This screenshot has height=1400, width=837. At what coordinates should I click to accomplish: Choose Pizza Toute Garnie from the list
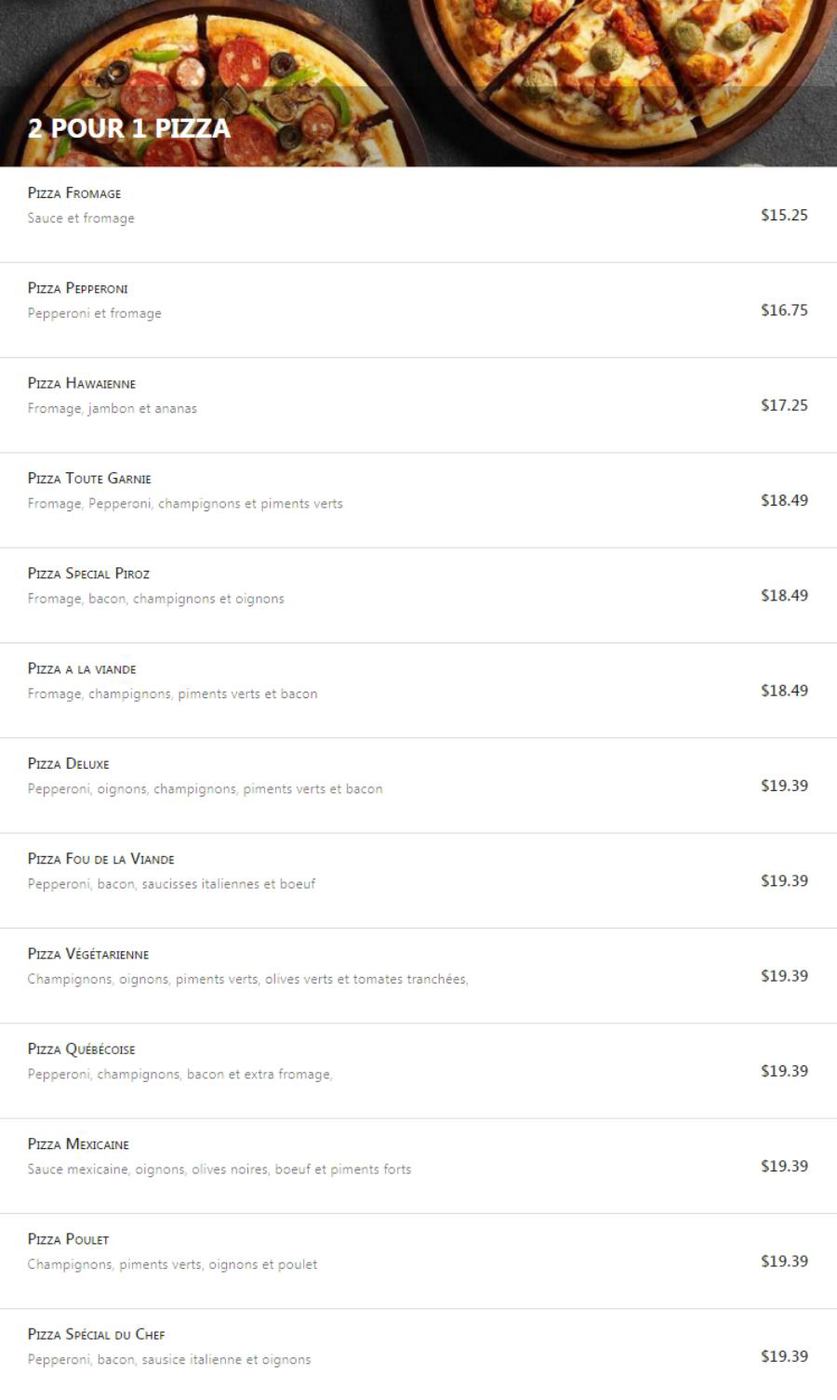(x=90, y=478)
